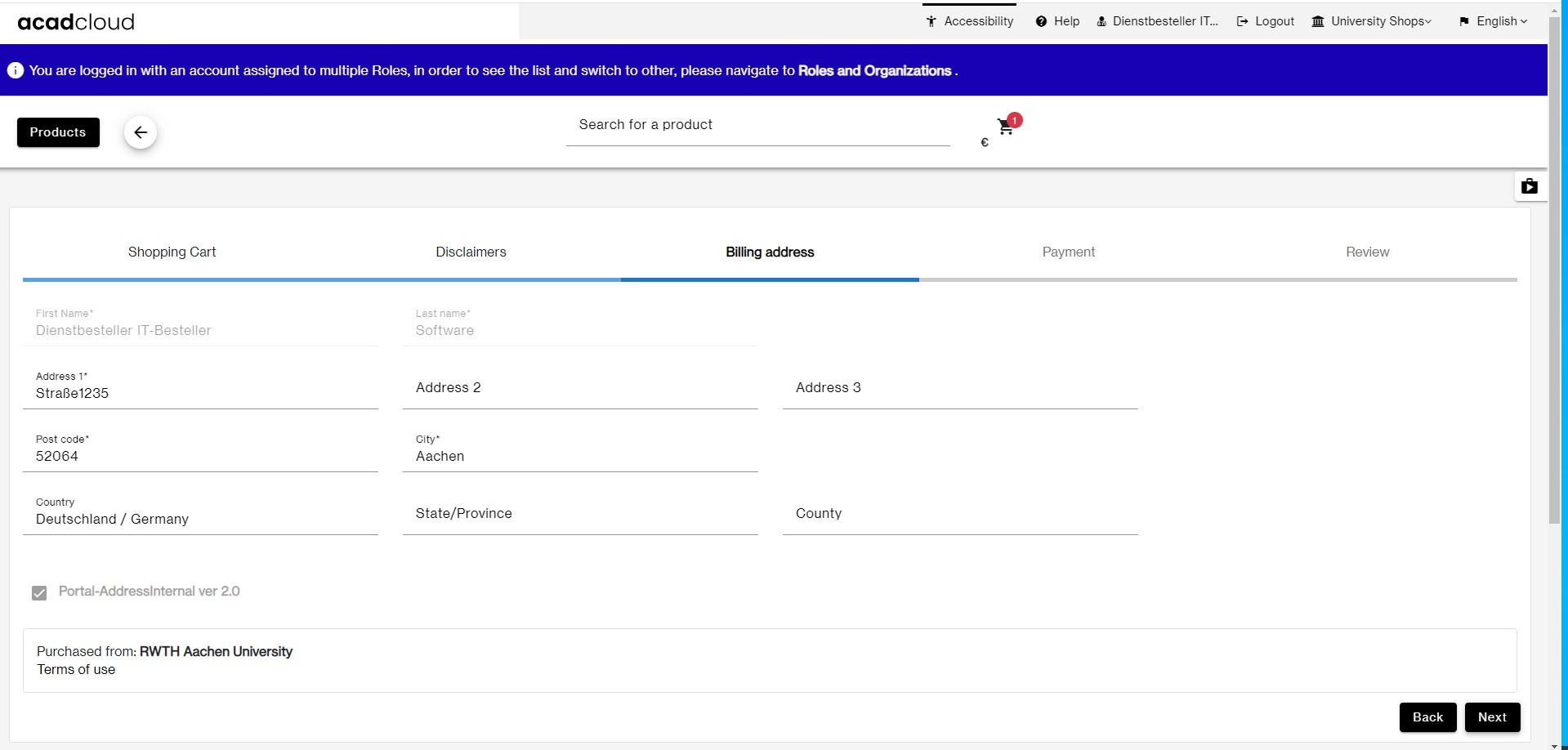Click the page vertical scrollbar
Viewport: 1568px width, 750px height.
tap(1554, 327)
